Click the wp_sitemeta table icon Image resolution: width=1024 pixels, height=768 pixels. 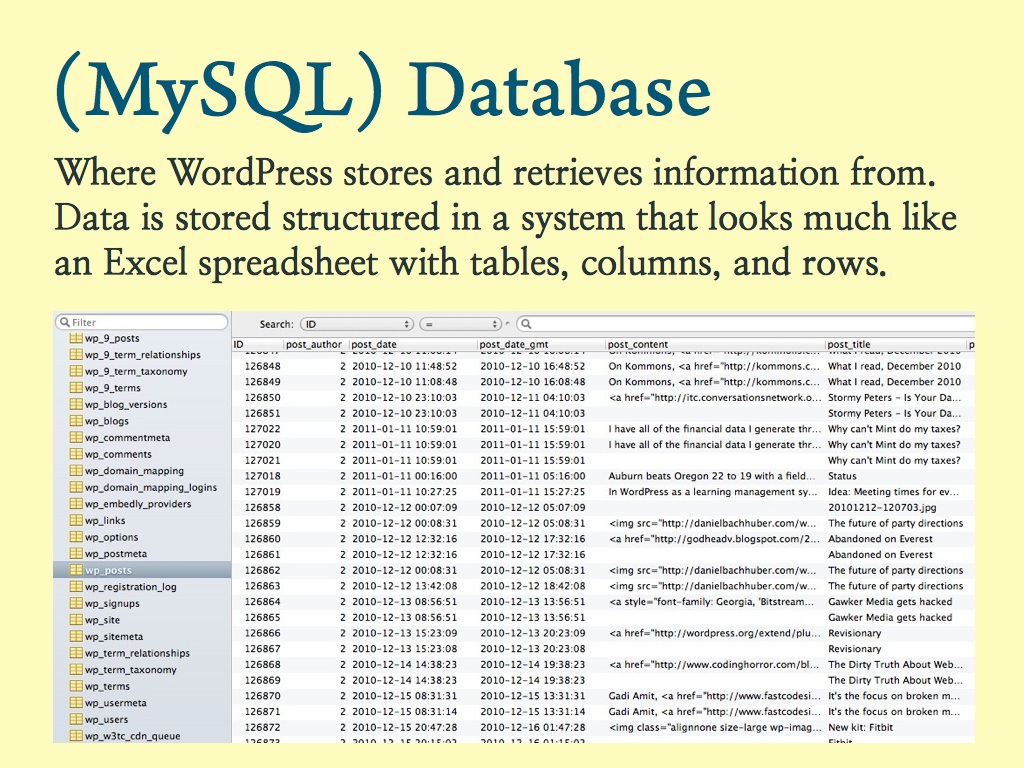(x=76, y=636)
